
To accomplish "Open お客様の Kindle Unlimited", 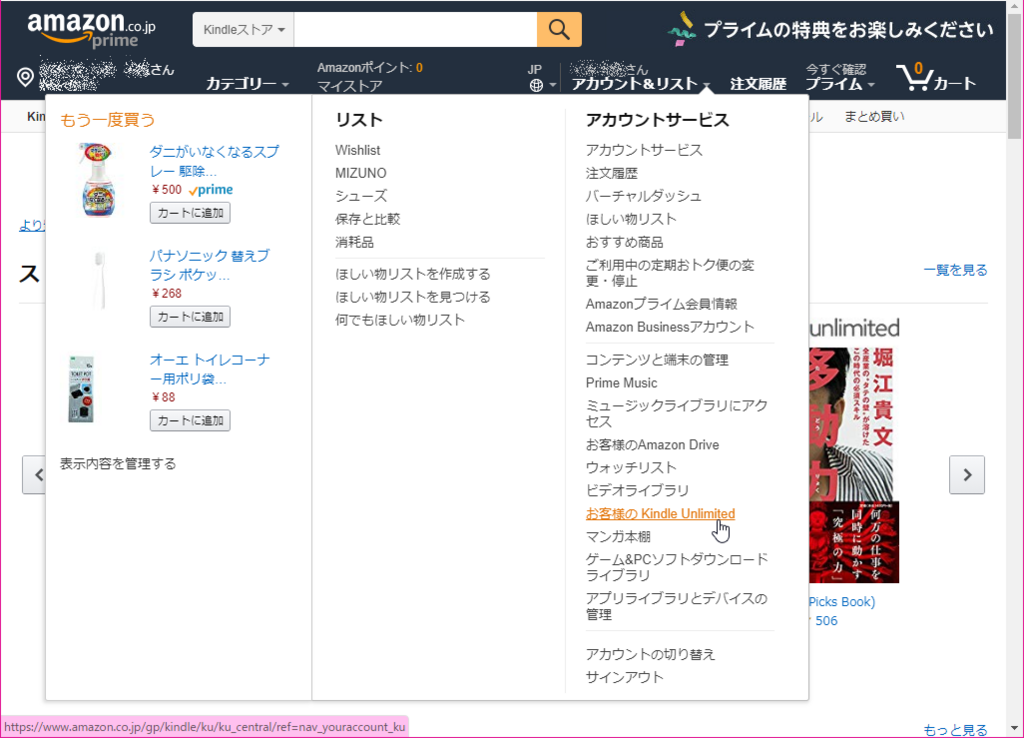I will coord(660,514).
